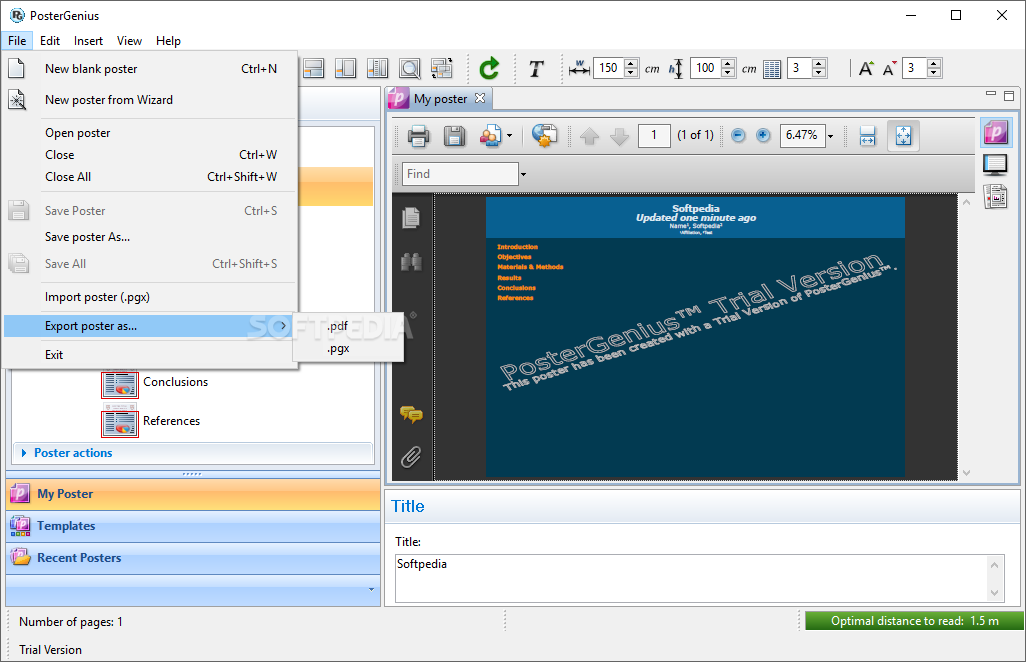1026x662 pixels.
Task: Open the Help menu
Action: click(x=168, y=41)
